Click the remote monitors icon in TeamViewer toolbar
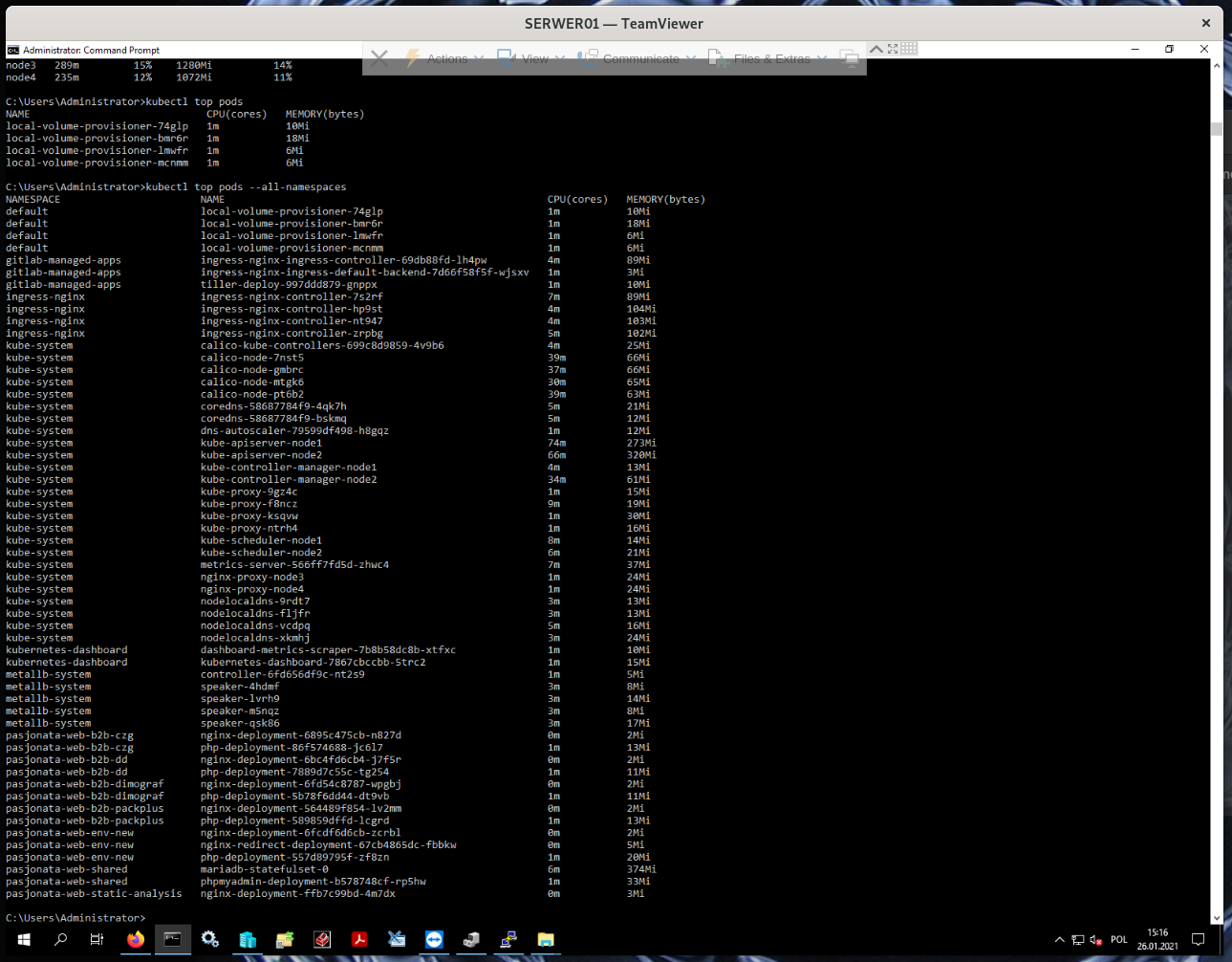Image resolution: width=1232 pixels, height=962 pixels. [849, 58]
